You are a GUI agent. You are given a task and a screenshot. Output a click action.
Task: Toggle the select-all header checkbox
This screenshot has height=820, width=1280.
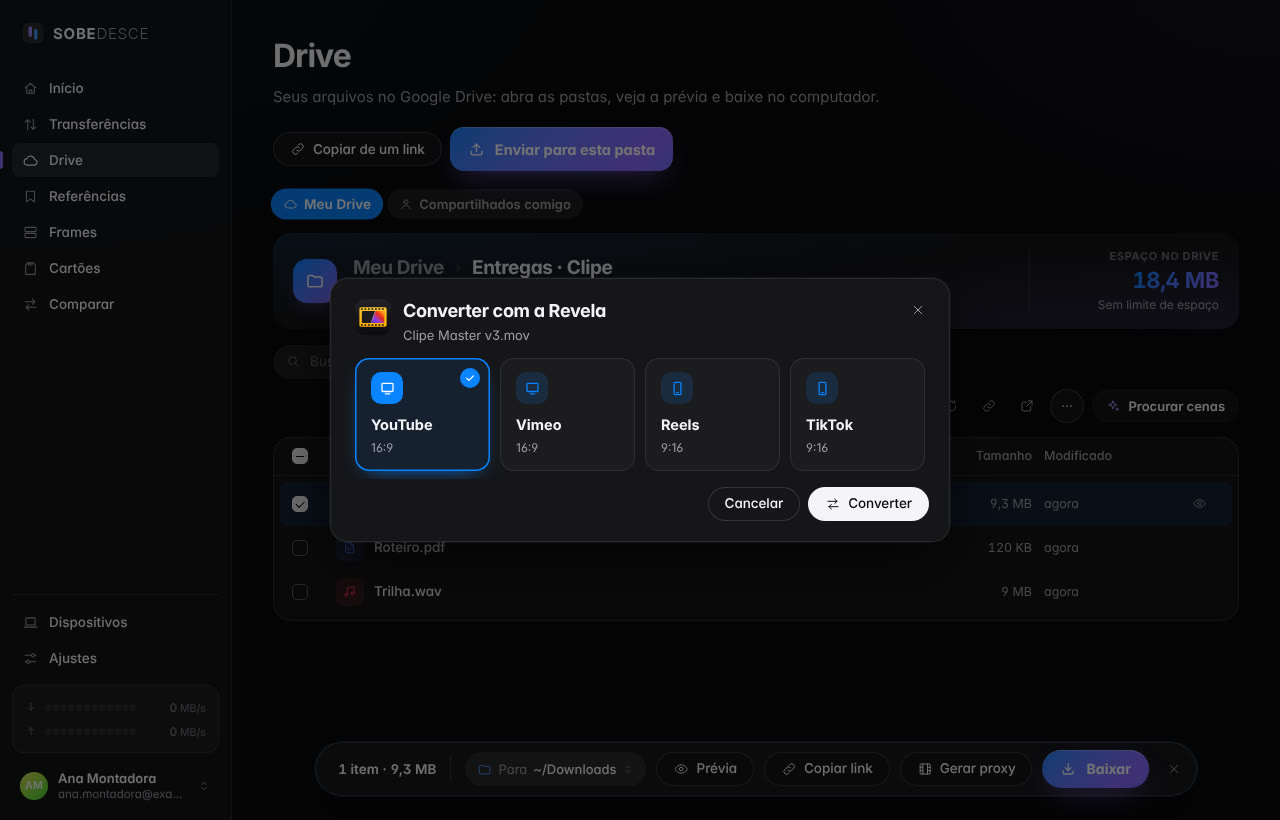coord(300,456)
